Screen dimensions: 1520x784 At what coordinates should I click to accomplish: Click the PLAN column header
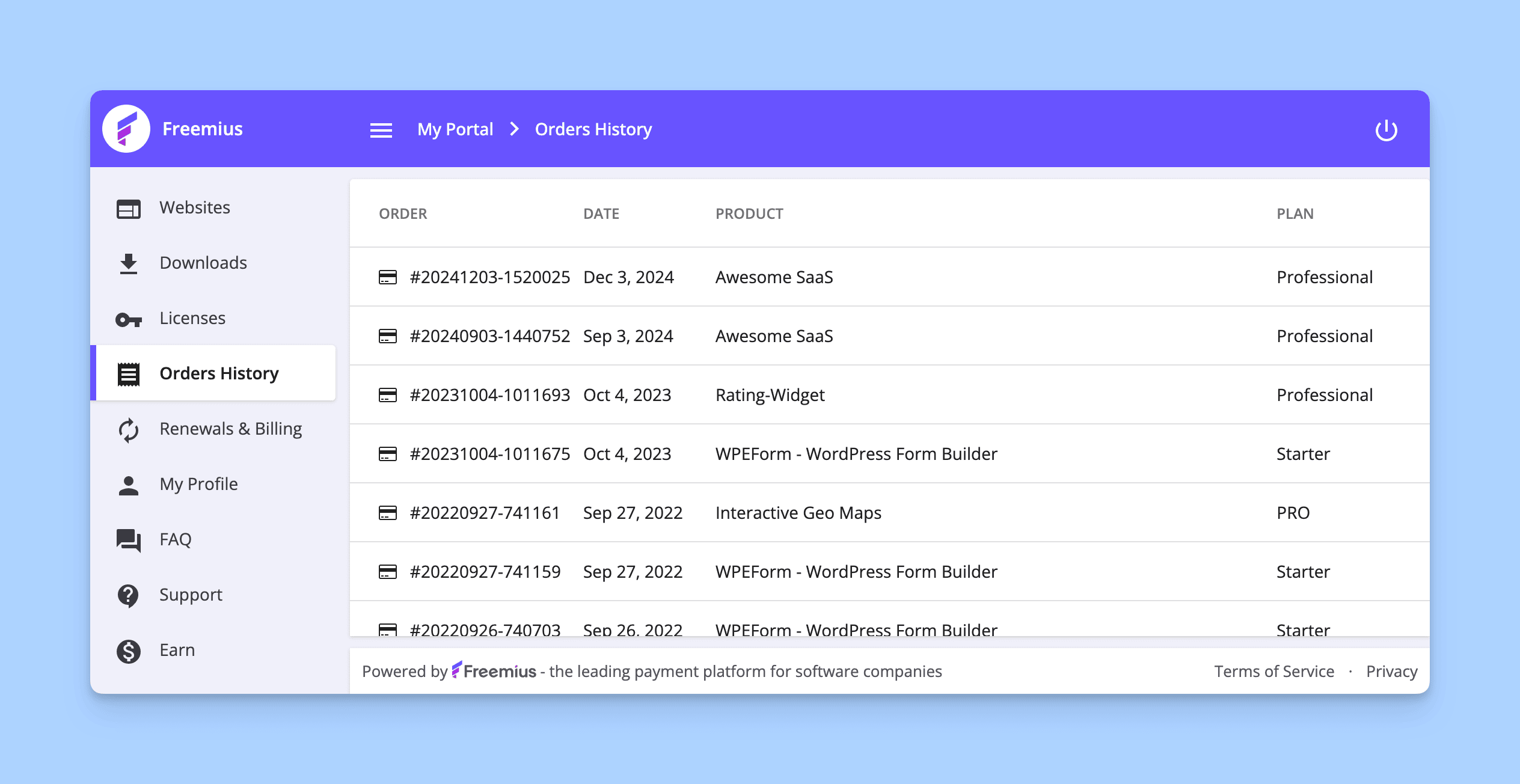pos(1295,213)
